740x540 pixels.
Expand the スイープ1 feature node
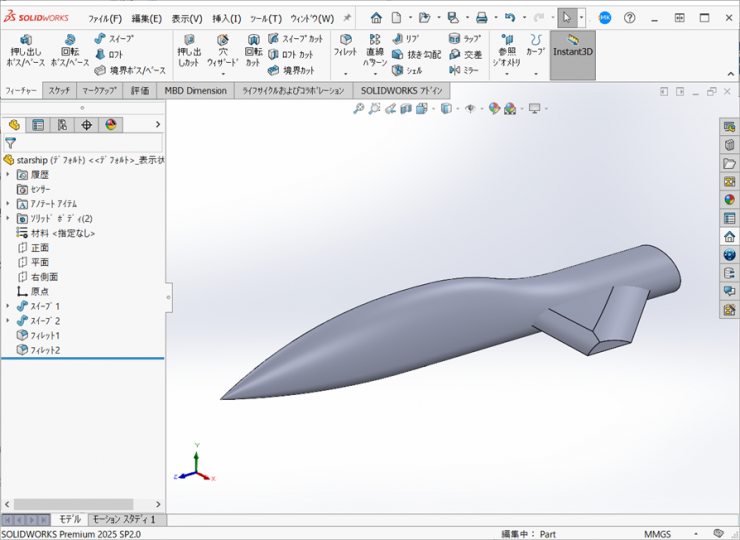(x=8, y=306)
